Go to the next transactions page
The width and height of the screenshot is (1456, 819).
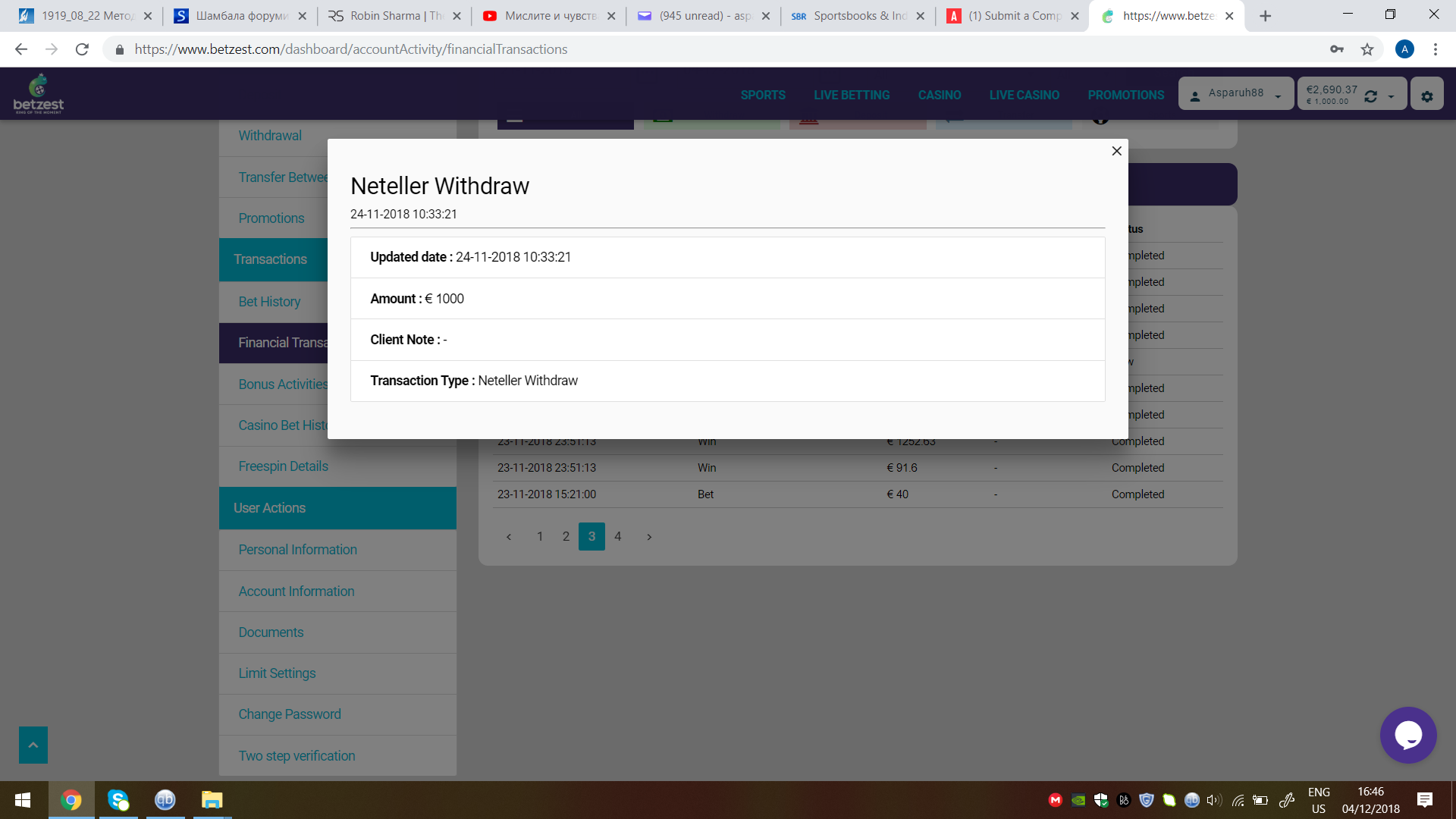[x=649, y=537]
